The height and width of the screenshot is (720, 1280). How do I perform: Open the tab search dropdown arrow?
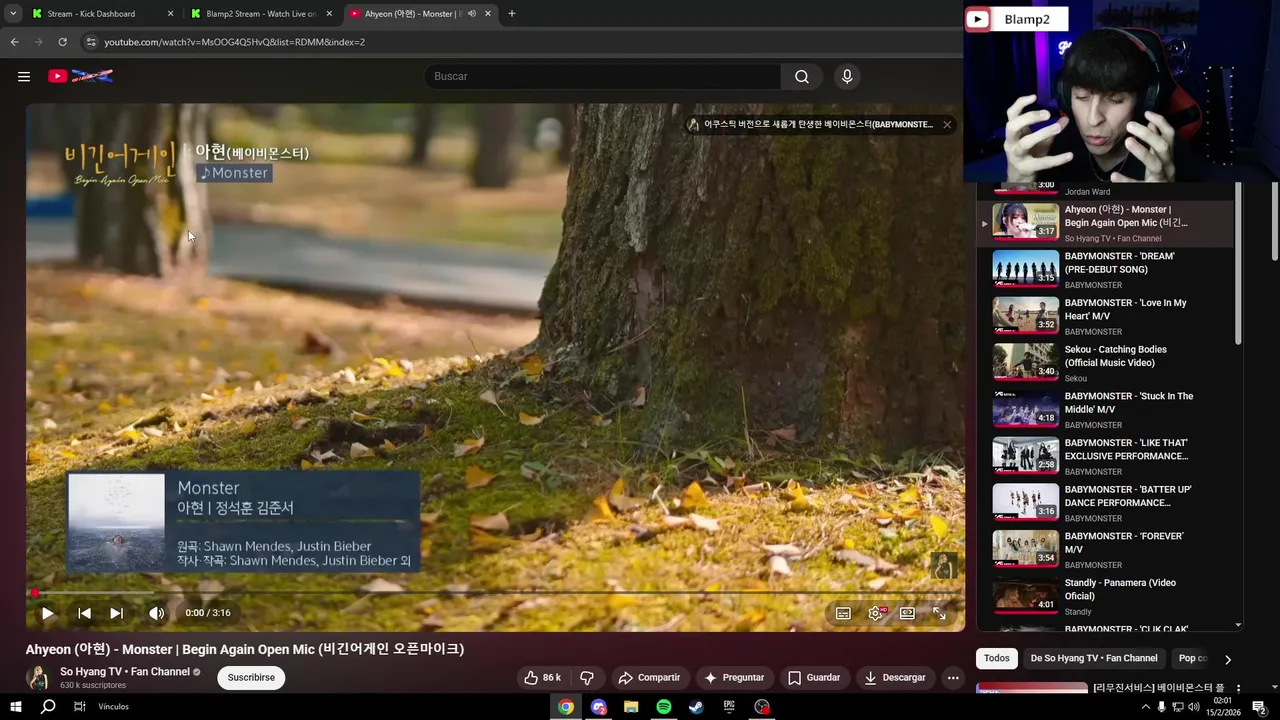[12, 14]
